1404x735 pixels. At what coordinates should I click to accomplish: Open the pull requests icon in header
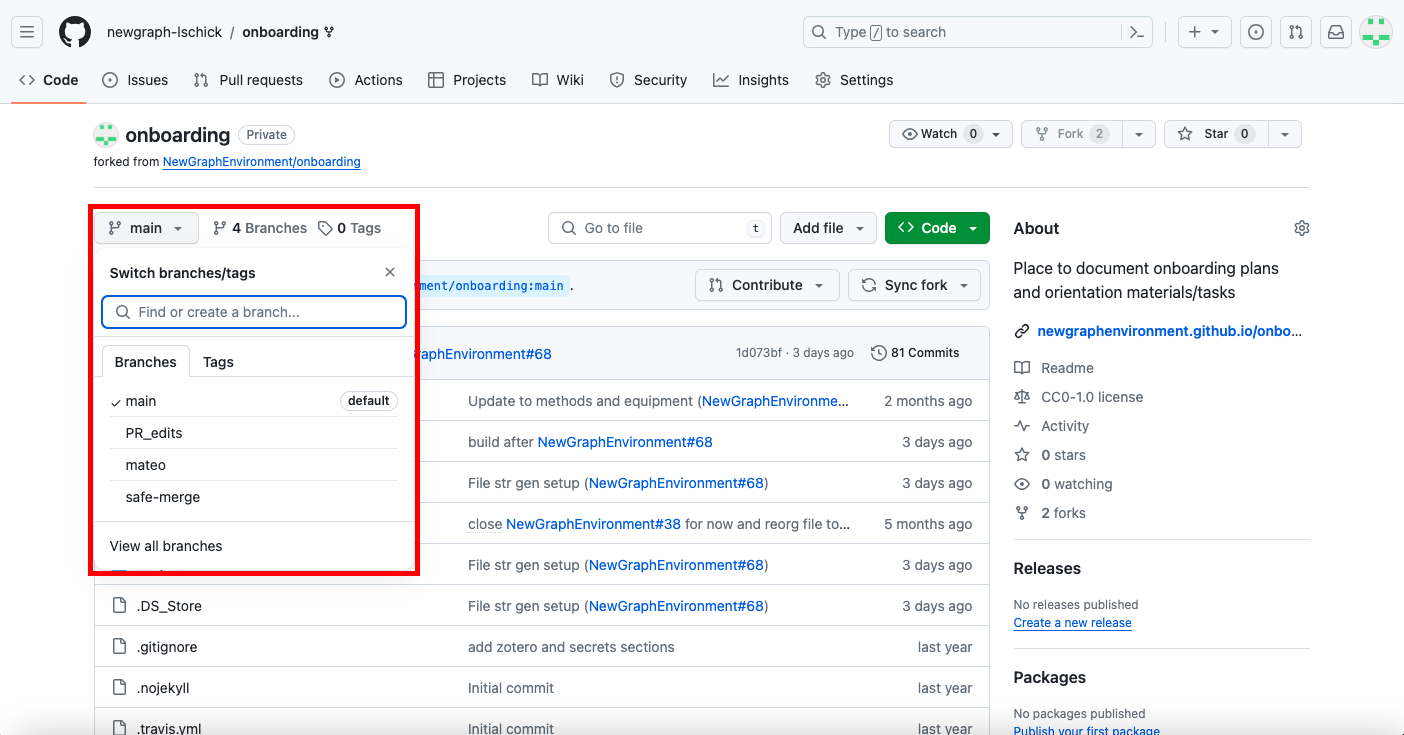coord(1296,32)
